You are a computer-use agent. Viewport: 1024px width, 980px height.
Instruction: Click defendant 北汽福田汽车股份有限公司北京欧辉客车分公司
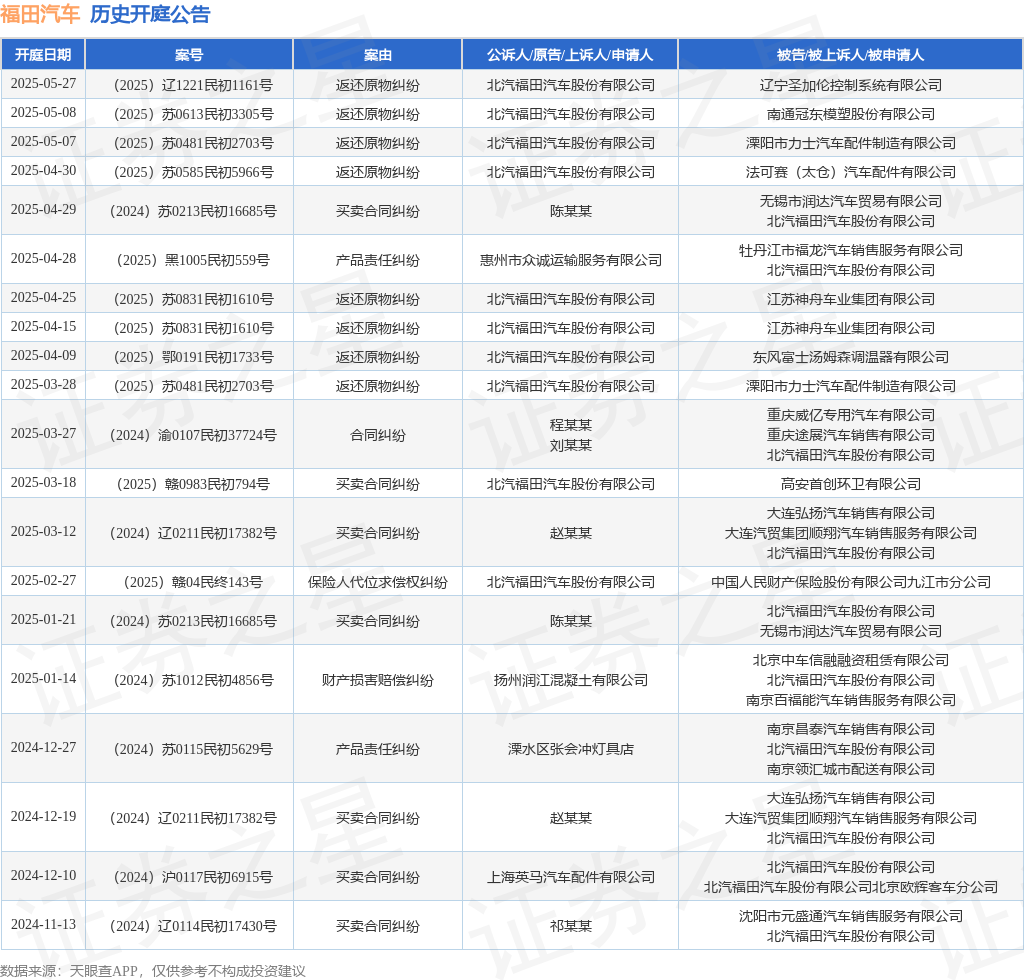tap(850, 887)
